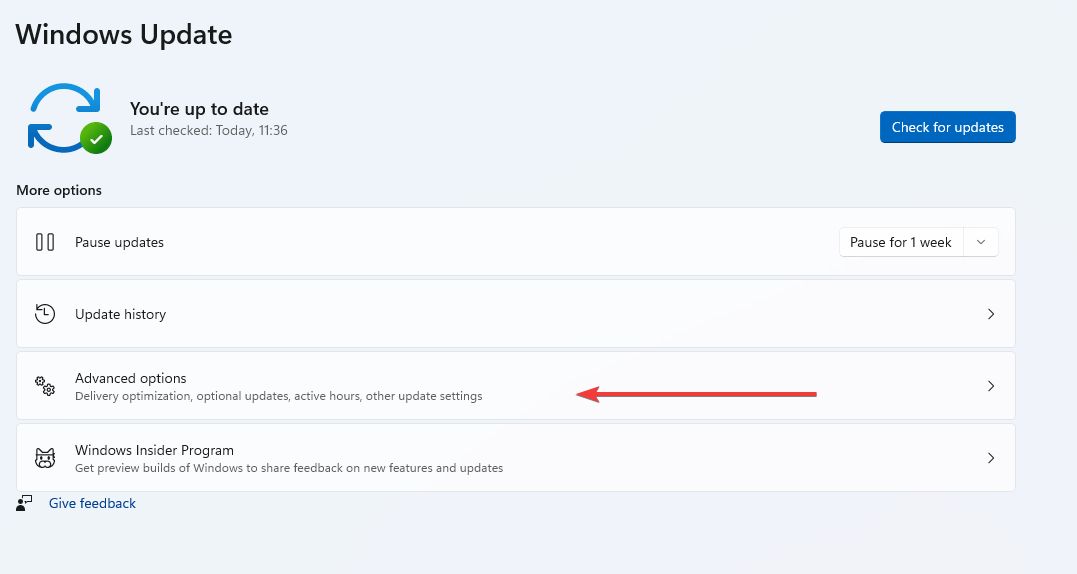The image size is (1077, 574).
Task: Click the 'Delivery optimization, optional updates' description
Action: click(279, 396)
